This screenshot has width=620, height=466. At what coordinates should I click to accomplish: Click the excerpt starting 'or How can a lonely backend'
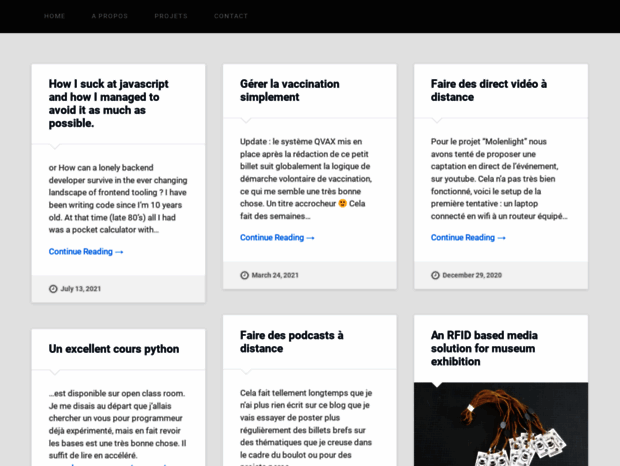click(x=118, y=199)
